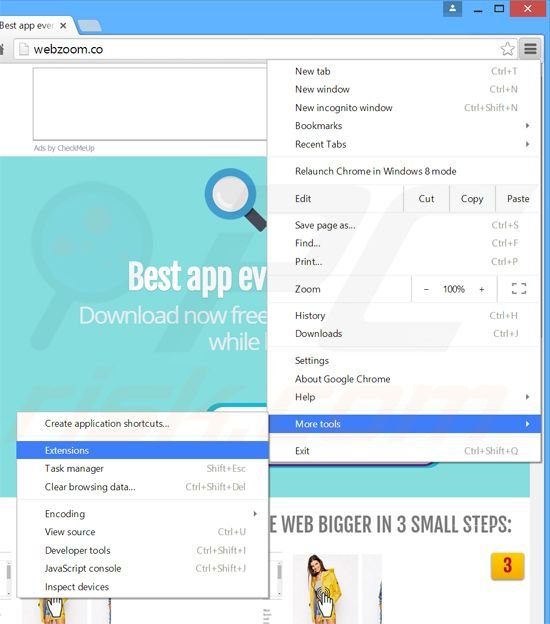Select New tab menu entry
550x624 pixels.
click(x=404, y=71)
